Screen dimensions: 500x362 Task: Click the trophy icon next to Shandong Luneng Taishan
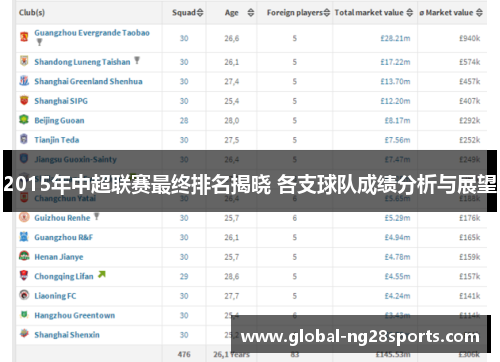coord(137,60)
